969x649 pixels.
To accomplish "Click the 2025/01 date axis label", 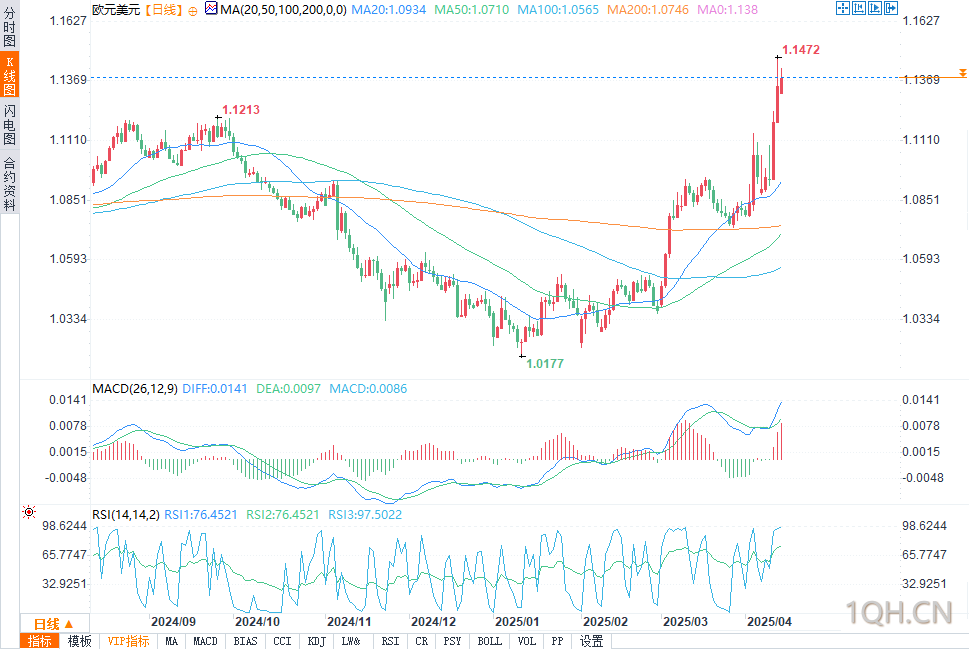I will coord(517,622).
